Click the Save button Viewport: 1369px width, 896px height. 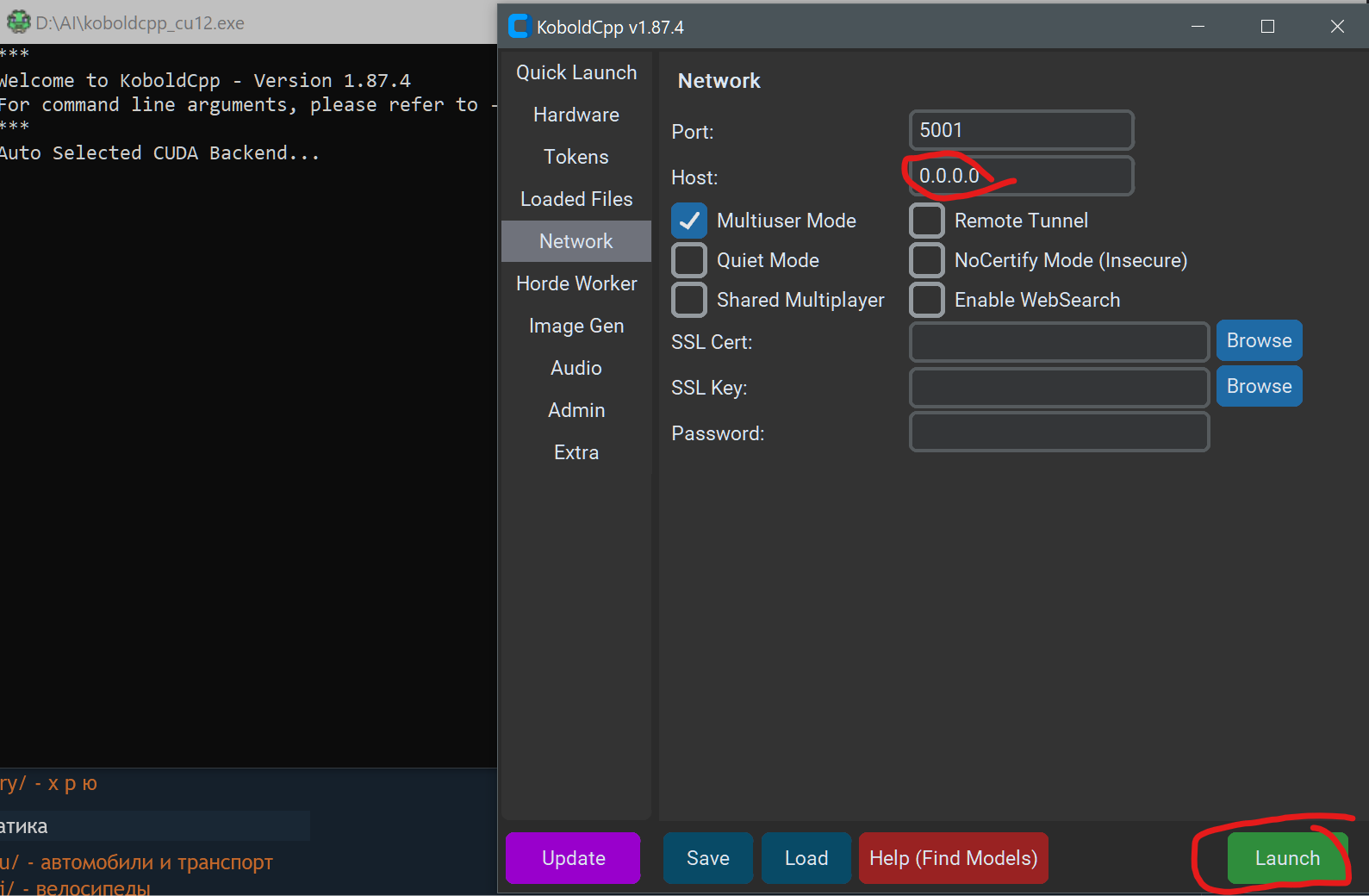pos(708,858)
